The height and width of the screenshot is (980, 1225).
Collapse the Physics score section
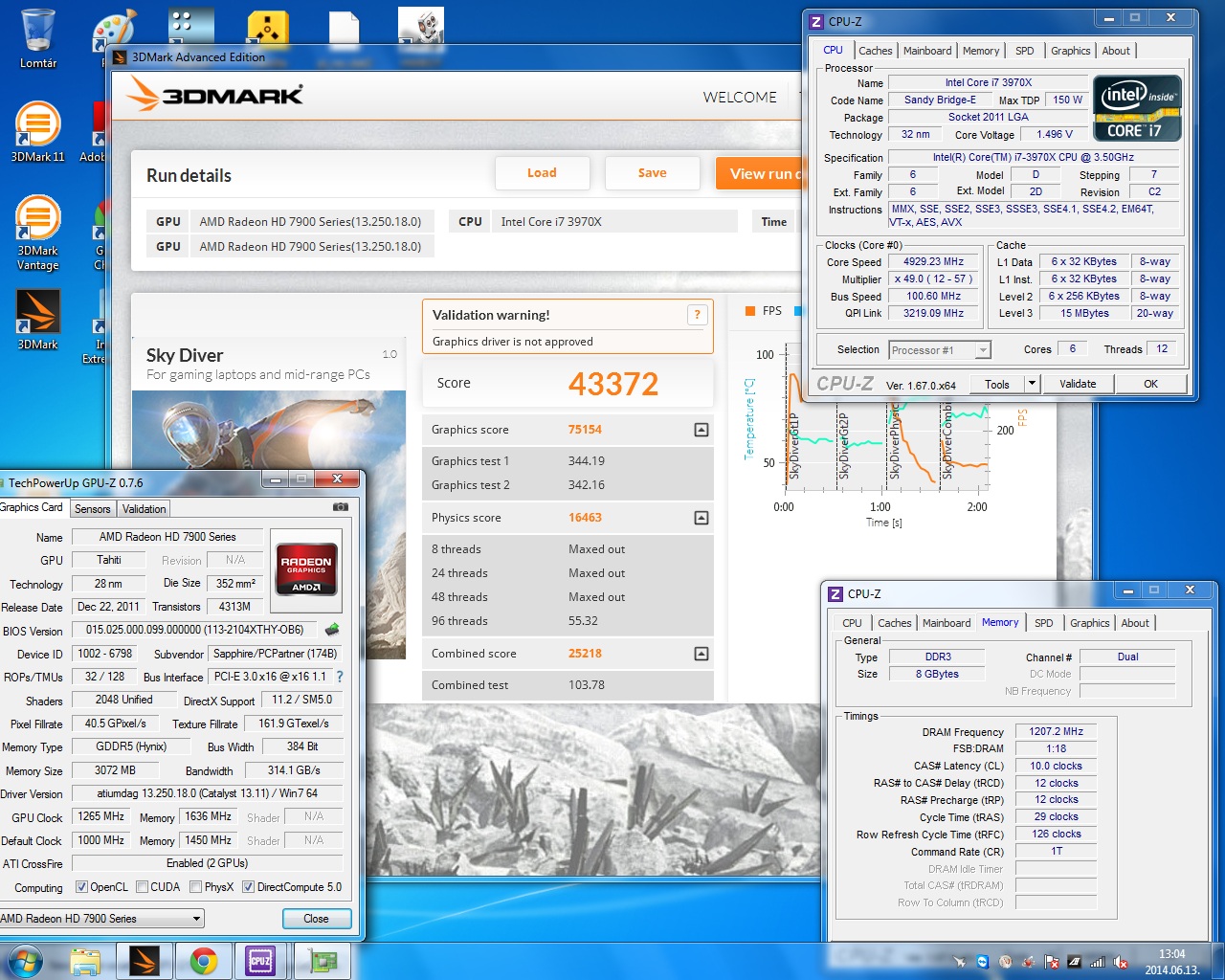coord(702,518)
